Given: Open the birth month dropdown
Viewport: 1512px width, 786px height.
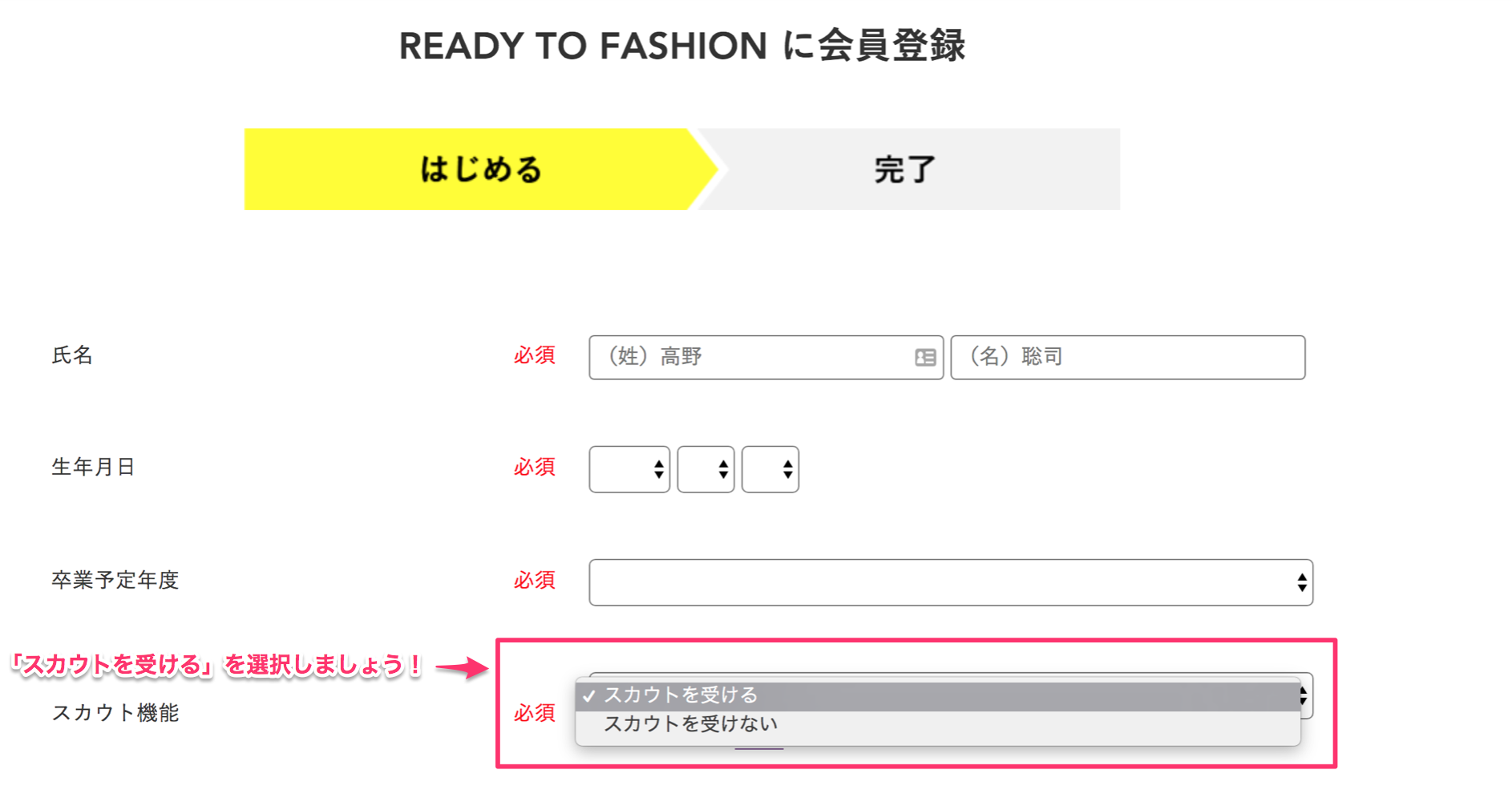Looking at the screenshot, I should (705, 469).
